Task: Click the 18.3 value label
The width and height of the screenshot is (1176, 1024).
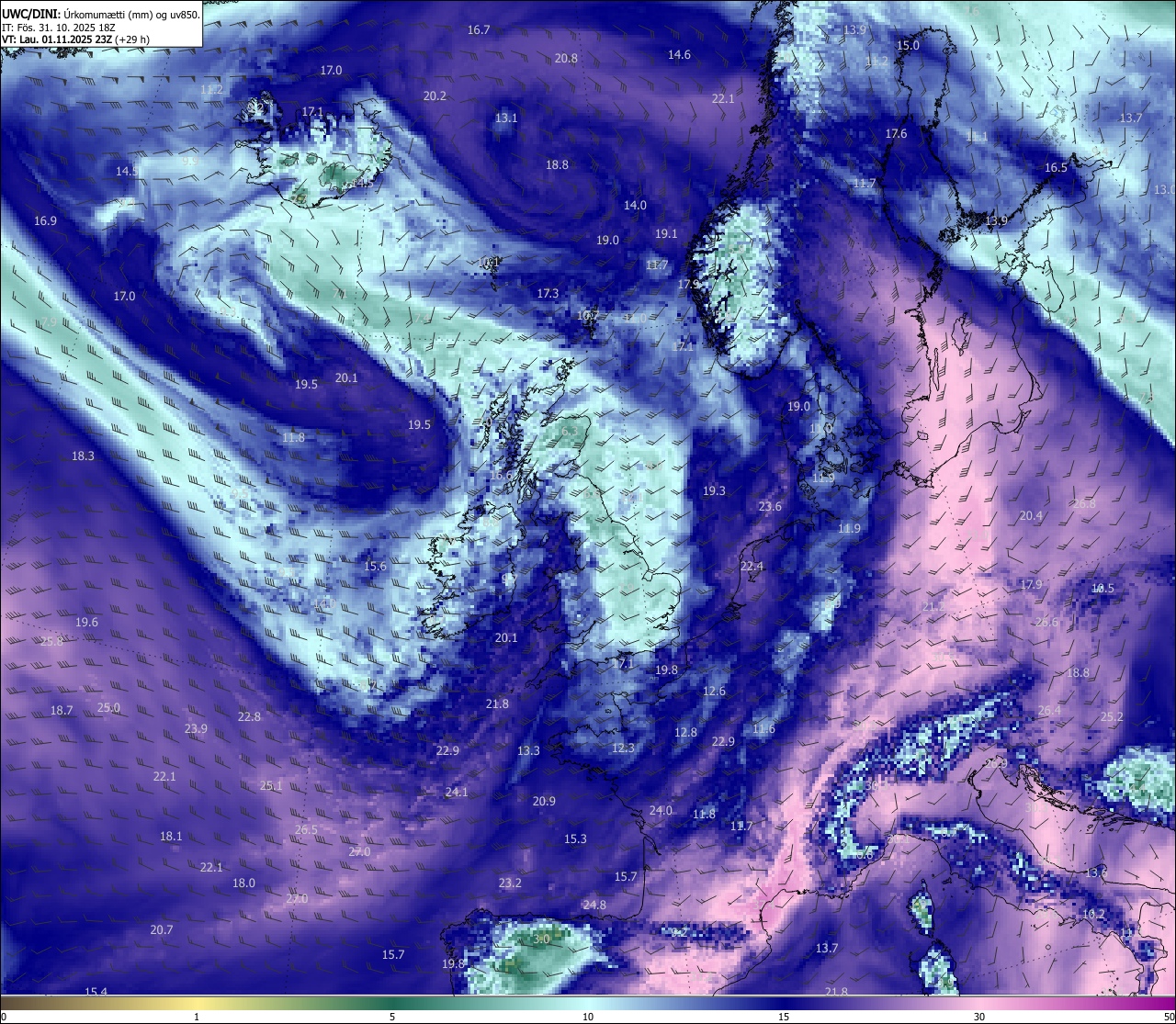Action: click(83, 456)
